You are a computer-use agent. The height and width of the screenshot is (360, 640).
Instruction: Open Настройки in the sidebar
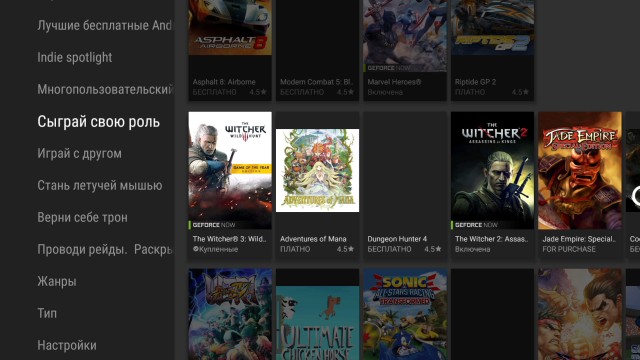pos(67,345)
